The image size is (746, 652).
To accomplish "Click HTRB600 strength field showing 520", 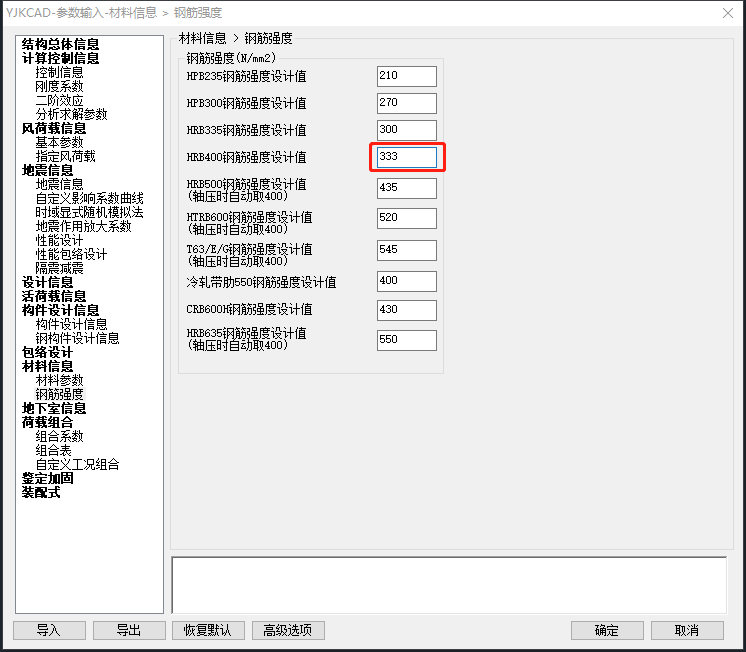I will click(407, 218).
